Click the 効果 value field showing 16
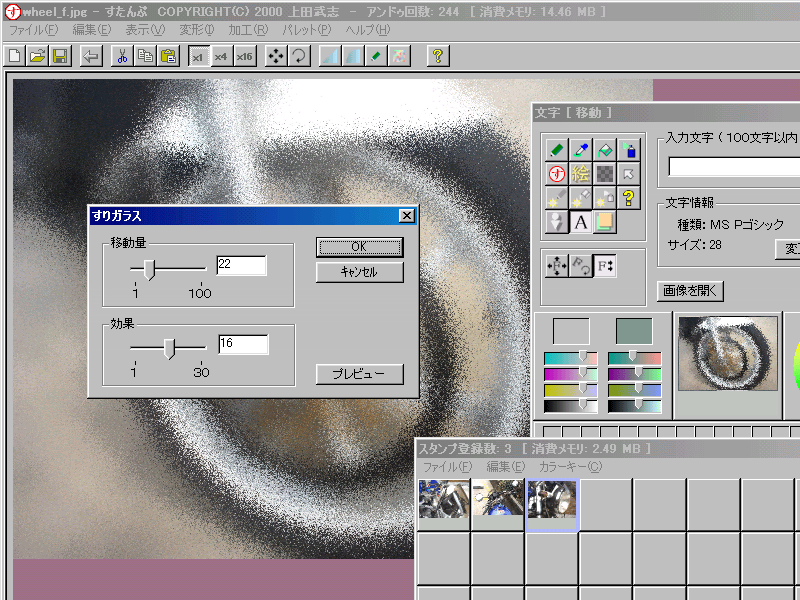800x600 pixels. pos(243,344)
